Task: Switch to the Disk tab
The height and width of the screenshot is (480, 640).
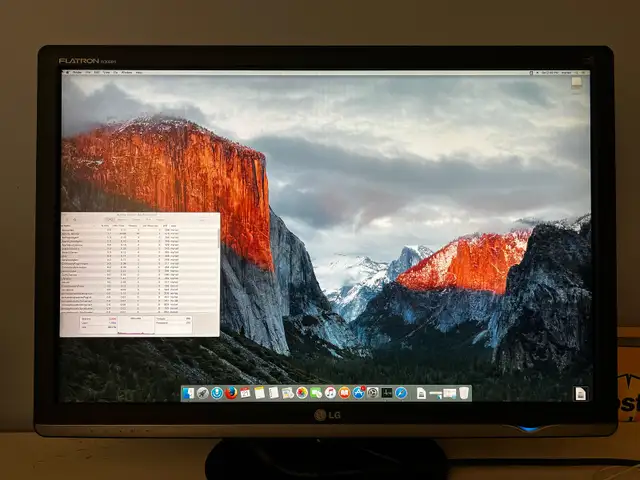Action: point(150,220)
